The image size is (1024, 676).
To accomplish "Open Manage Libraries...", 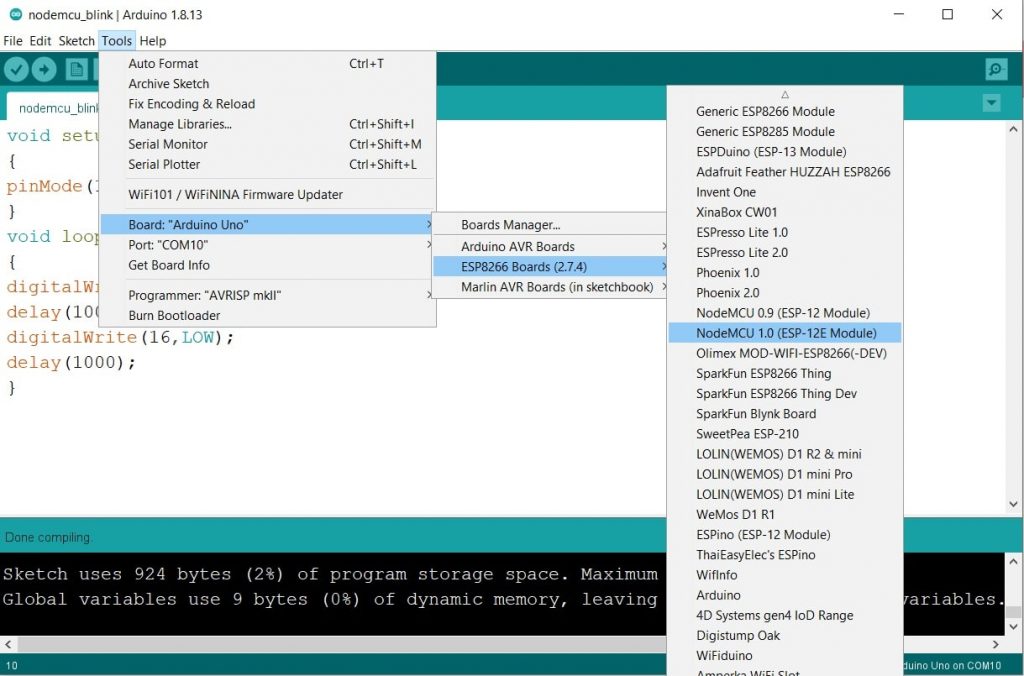I will [267, 124].
